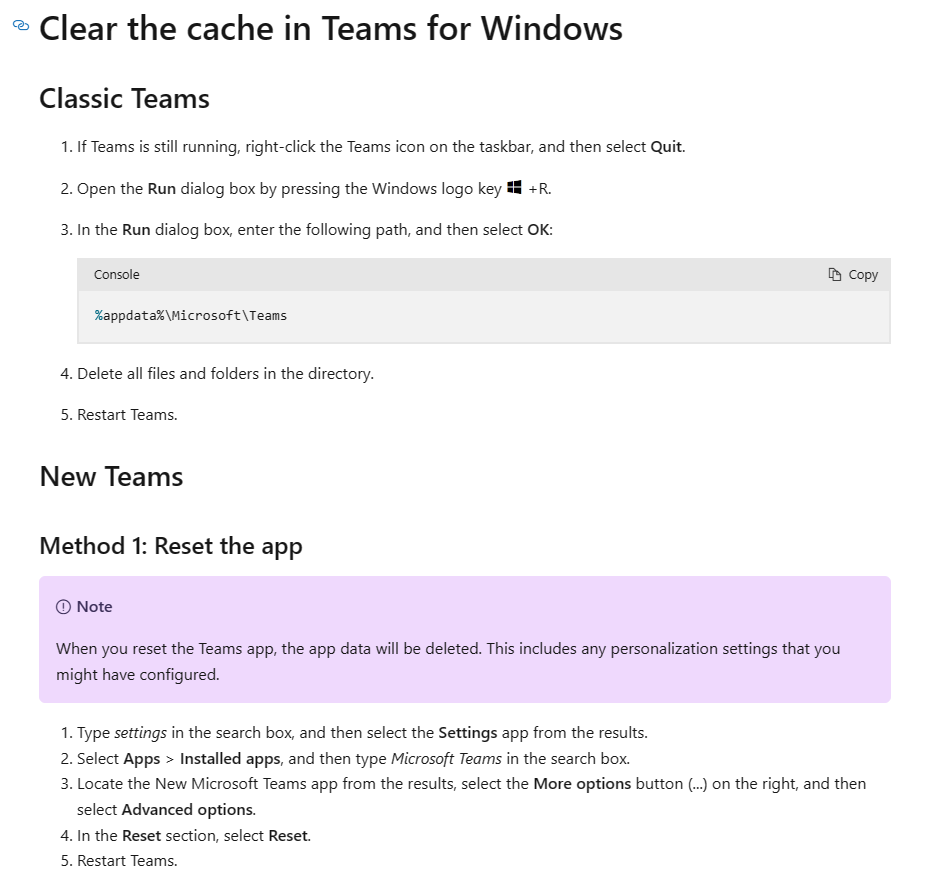Click the bold 'Advanced options' text
Viewport: 926px width, 885px height.
tap(186, 809)
